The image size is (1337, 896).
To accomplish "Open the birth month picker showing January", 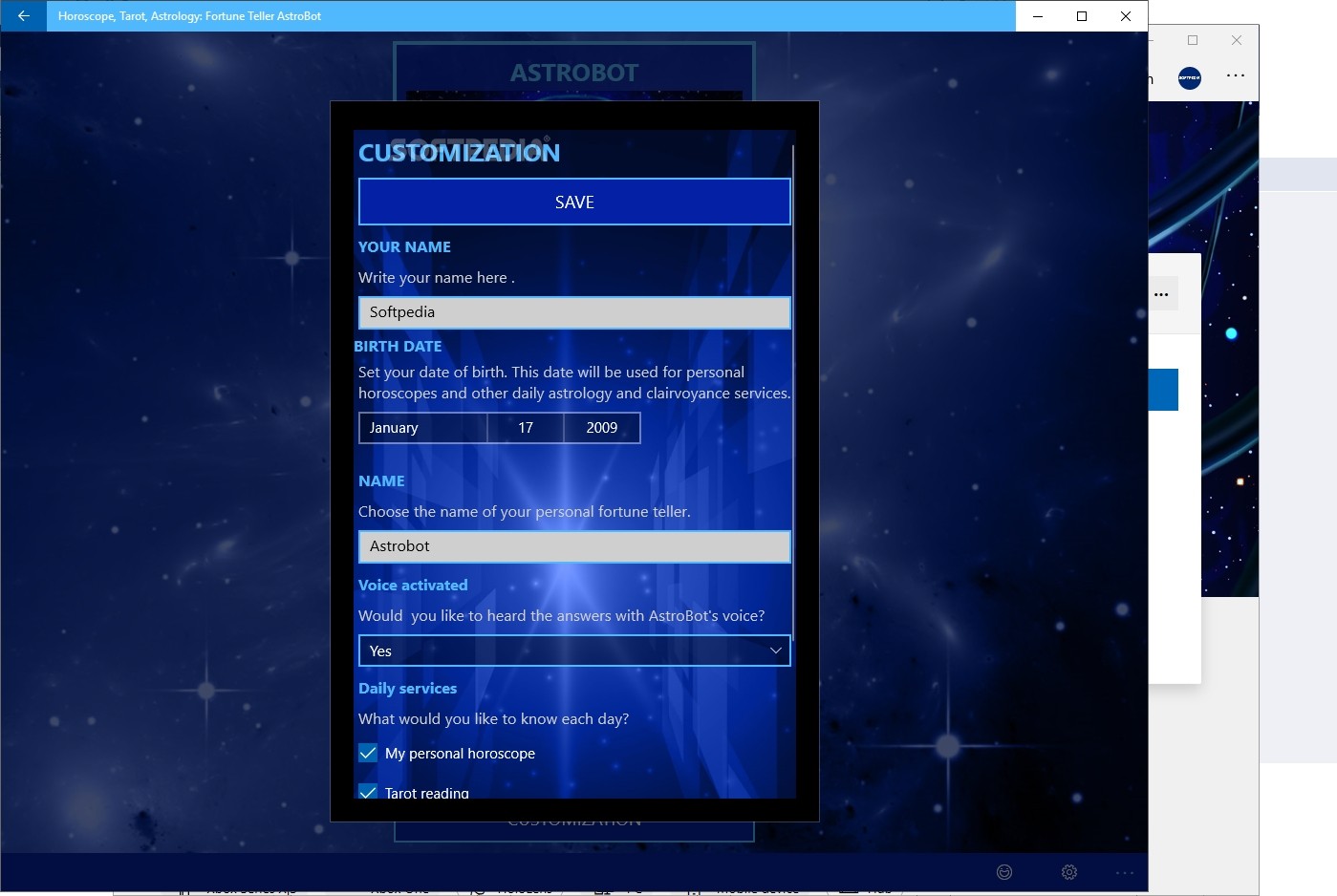I will [423, 428].
